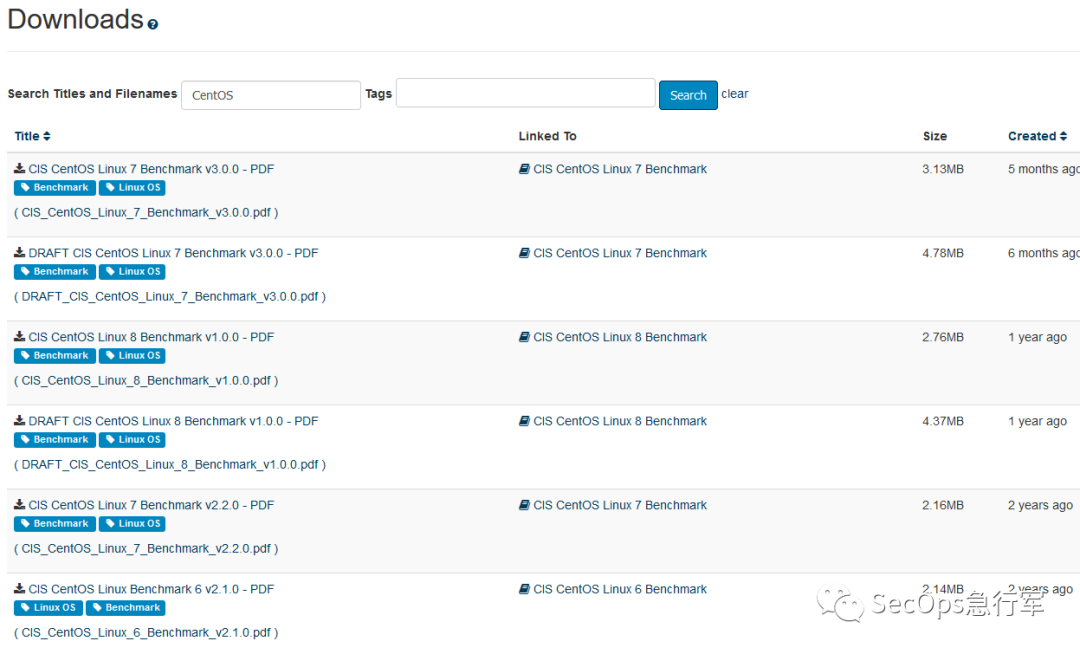Click Benchmark tag under Benchmark 6 v2.1.0
The height and width of the screenshot is (654, 1080).
tap(125, 608)
